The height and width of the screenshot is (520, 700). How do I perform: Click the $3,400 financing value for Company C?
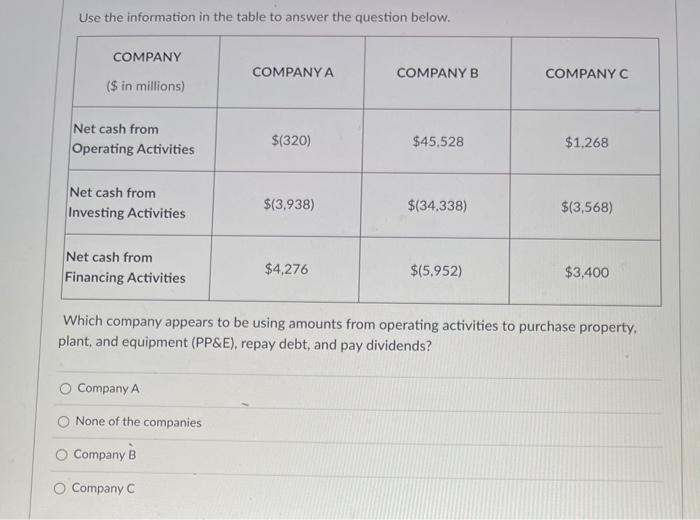coord(587,272)
